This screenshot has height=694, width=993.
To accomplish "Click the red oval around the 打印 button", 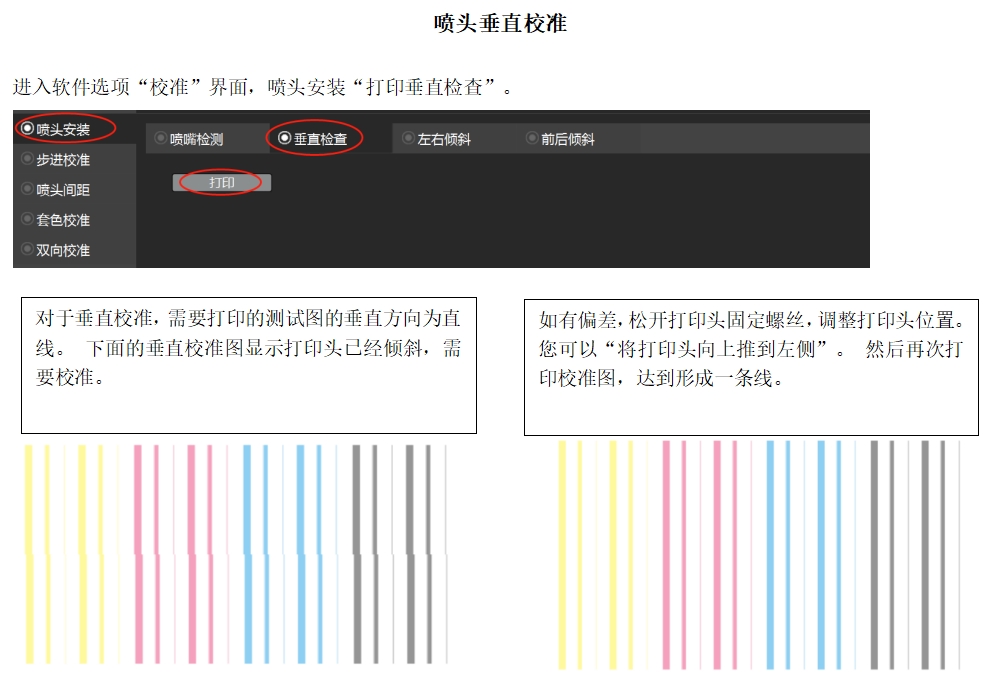I will pyautogui.click(x=220, y=184).
